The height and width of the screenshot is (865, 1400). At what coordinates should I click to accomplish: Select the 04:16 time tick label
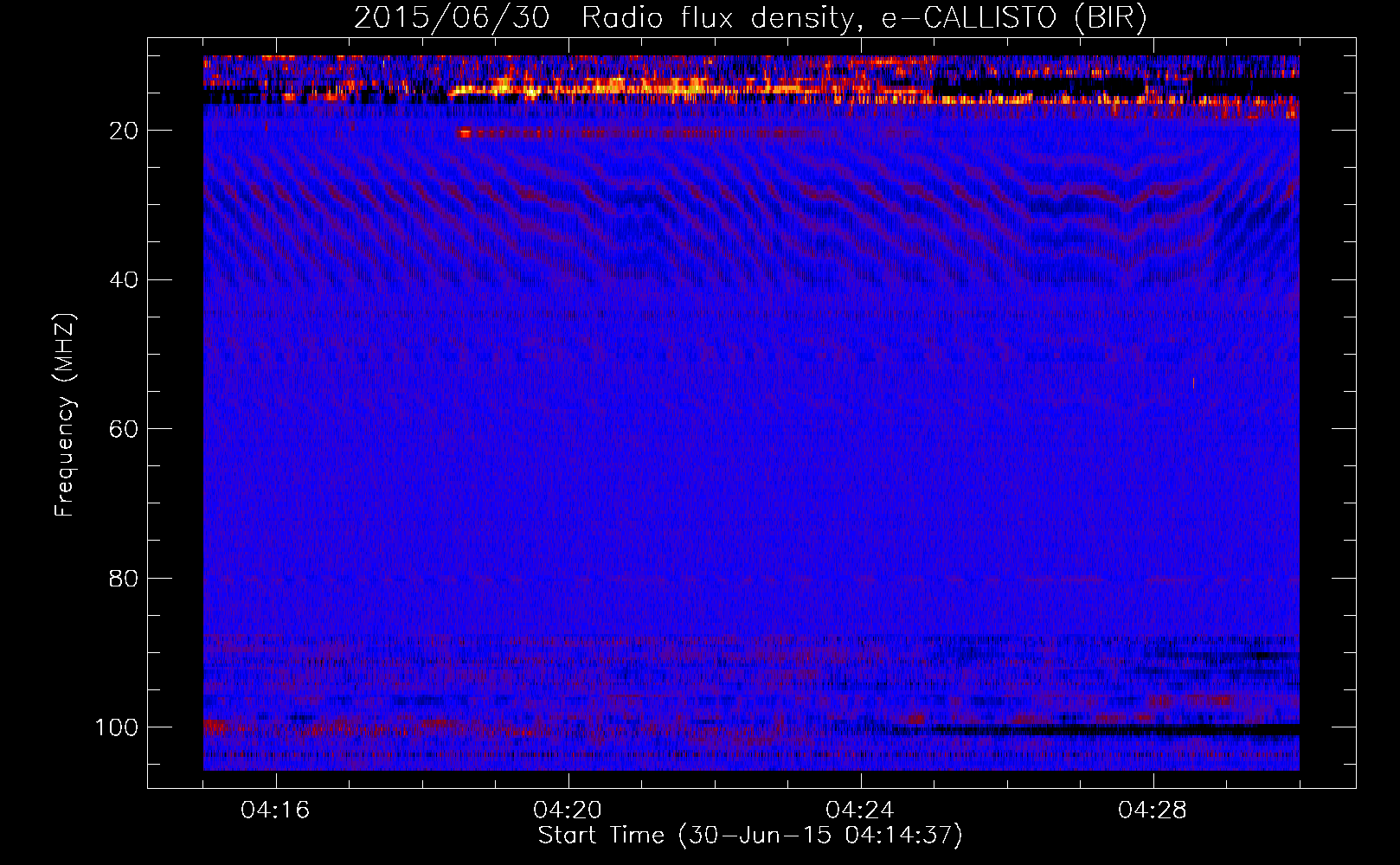click(x=275, y=811)
